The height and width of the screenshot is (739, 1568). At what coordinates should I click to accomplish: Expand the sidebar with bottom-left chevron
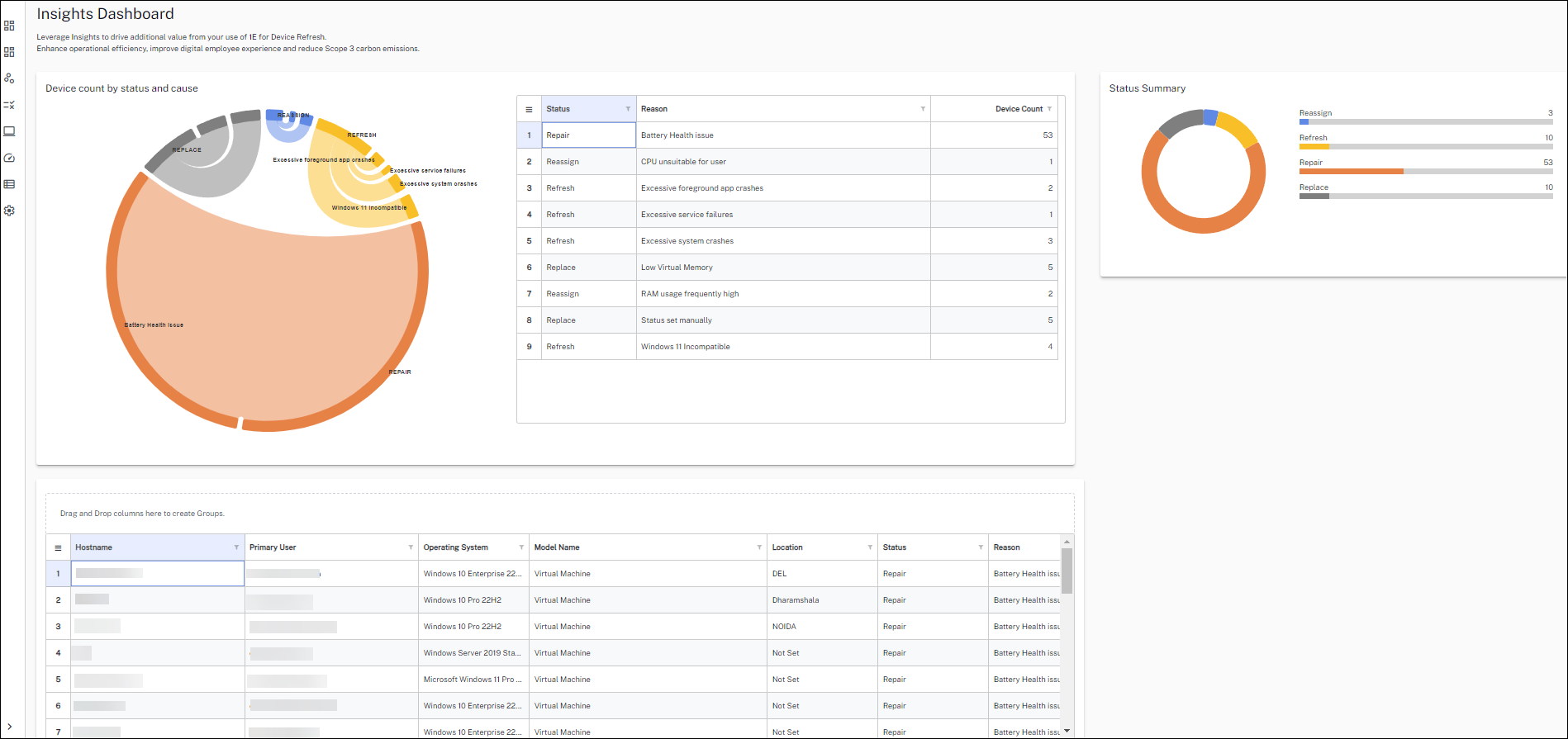[9, 727]
